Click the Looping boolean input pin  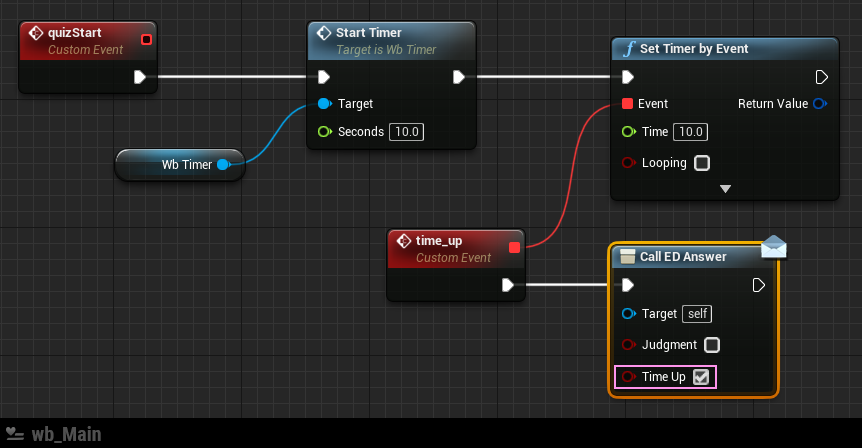[x=628, y=163]
